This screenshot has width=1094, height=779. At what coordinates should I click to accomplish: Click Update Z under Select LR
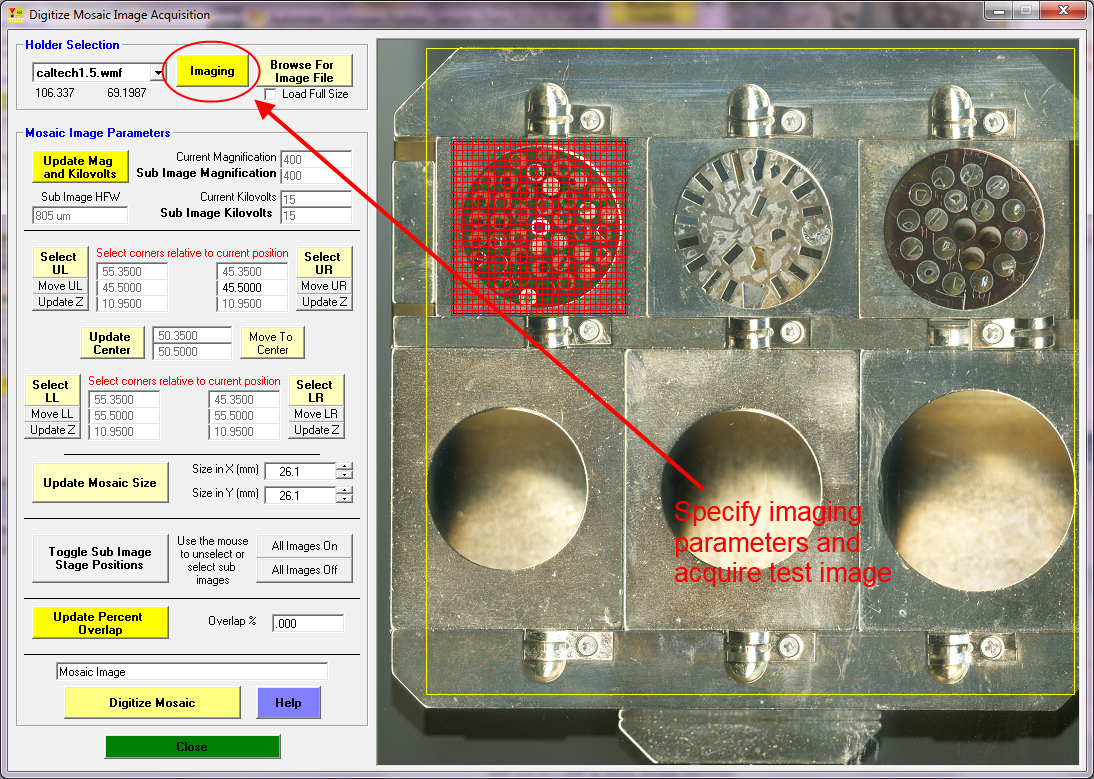click(316, 430)
